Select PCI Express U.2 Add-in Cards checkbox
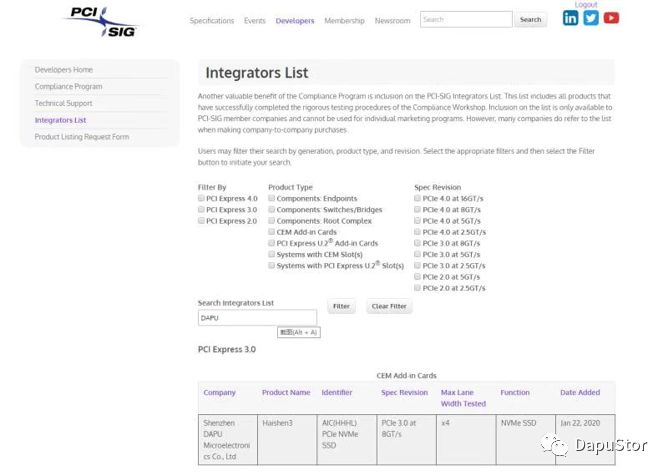 (x=271, y=242)
